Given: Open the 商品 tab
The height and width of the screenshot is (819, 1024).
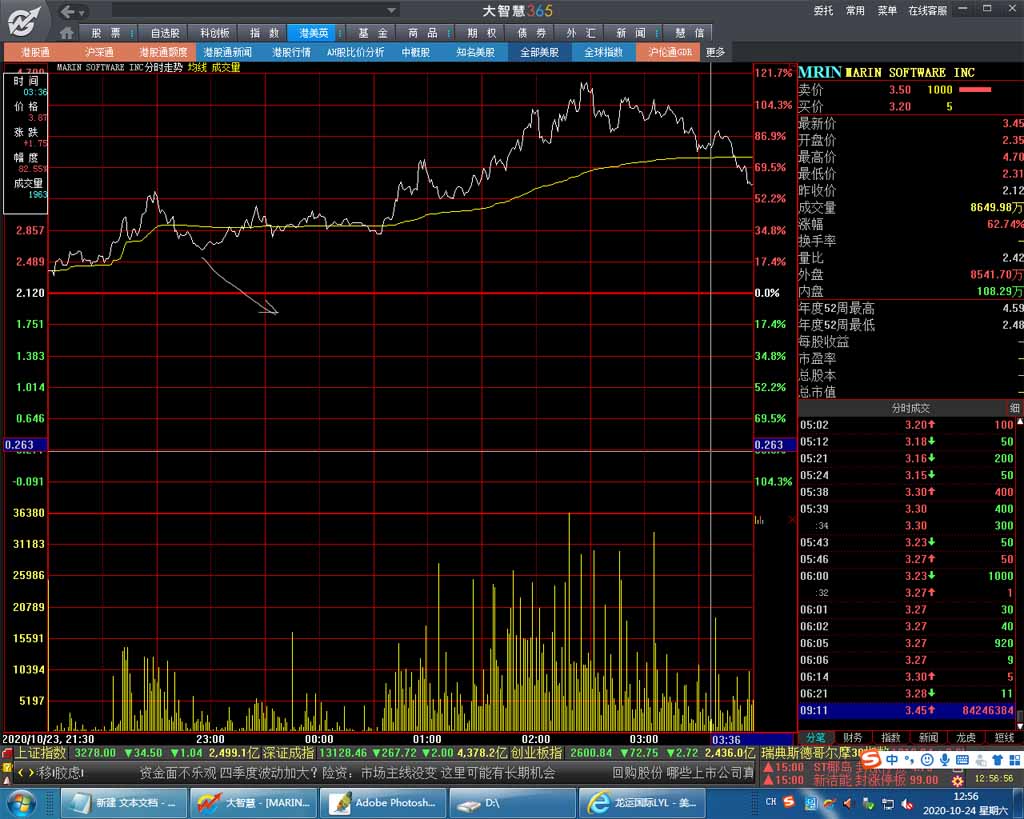Looking at the screenshot, I should coord(423,33).
